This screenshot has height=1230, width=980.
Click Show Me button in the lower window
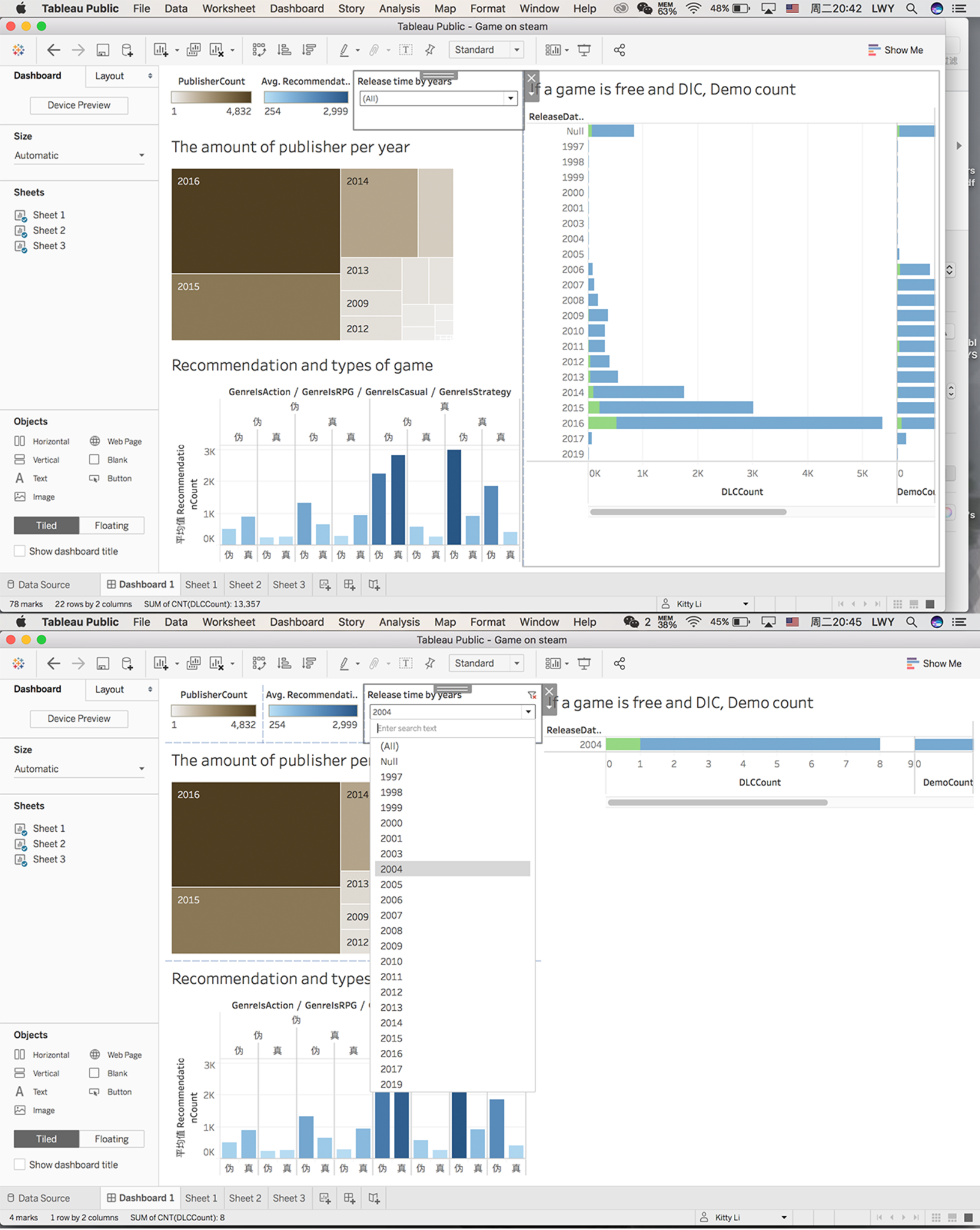[934, 663]
